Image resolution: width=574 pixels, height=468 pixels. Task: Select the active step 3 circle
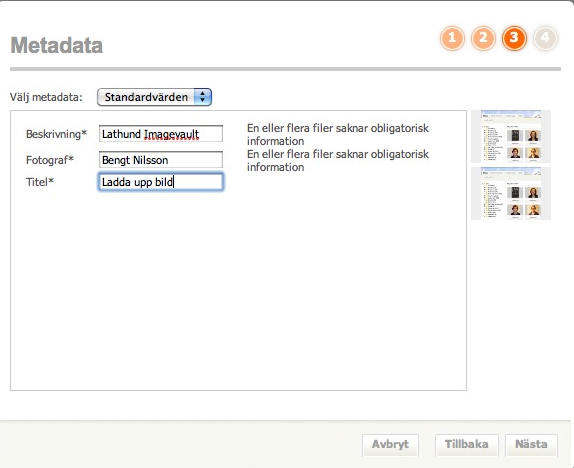click(514, 38)
